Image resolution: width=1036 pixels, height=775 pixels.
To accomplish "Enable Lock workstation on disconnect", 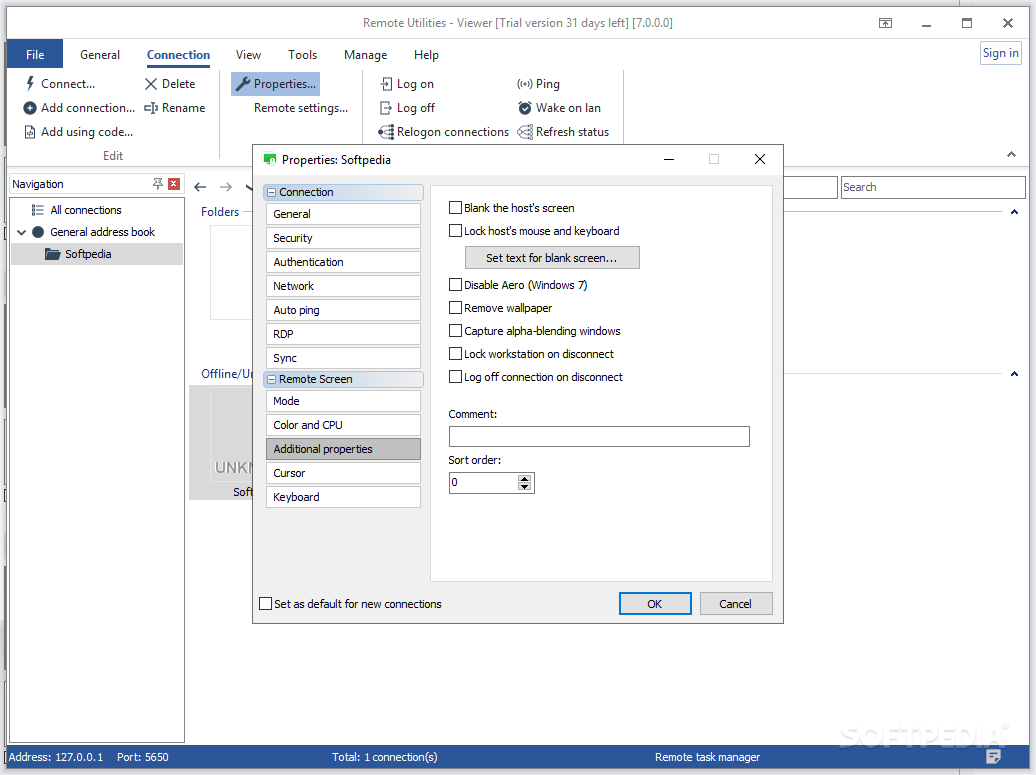I will click(x=455, y=354).
